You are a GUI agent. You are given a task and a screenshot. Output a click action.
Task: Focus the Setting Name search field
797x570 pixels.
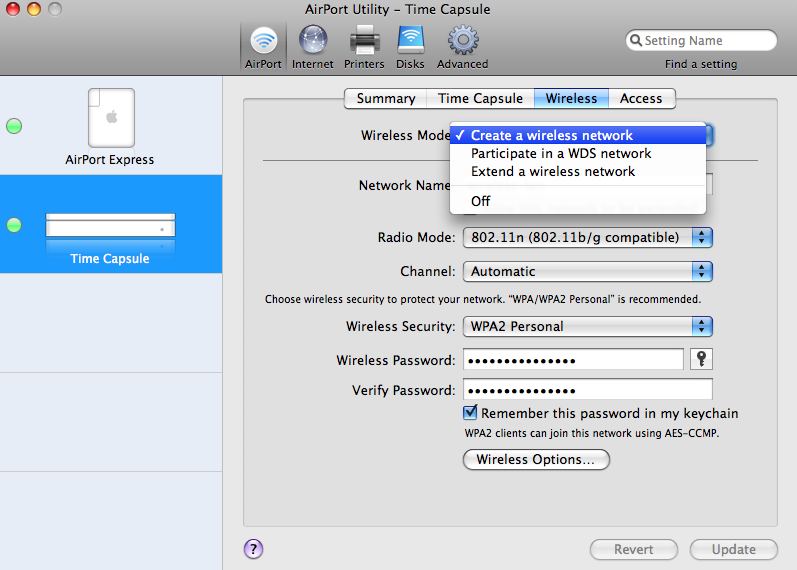click(701, 40)
